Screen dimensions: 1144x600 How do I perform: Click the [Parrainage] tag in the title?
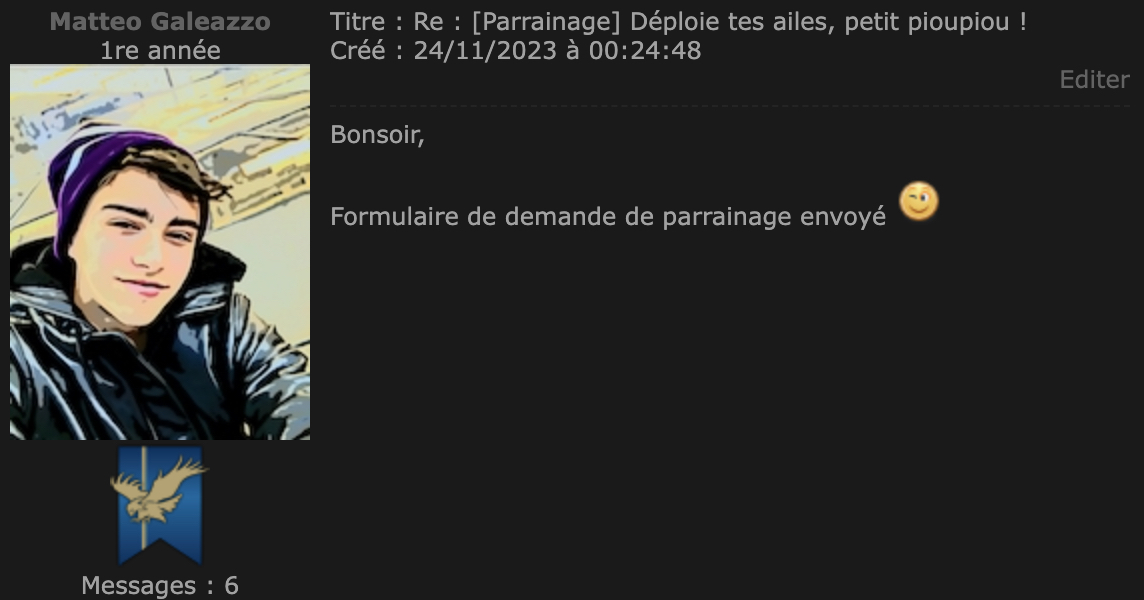[x=546, y=22]
